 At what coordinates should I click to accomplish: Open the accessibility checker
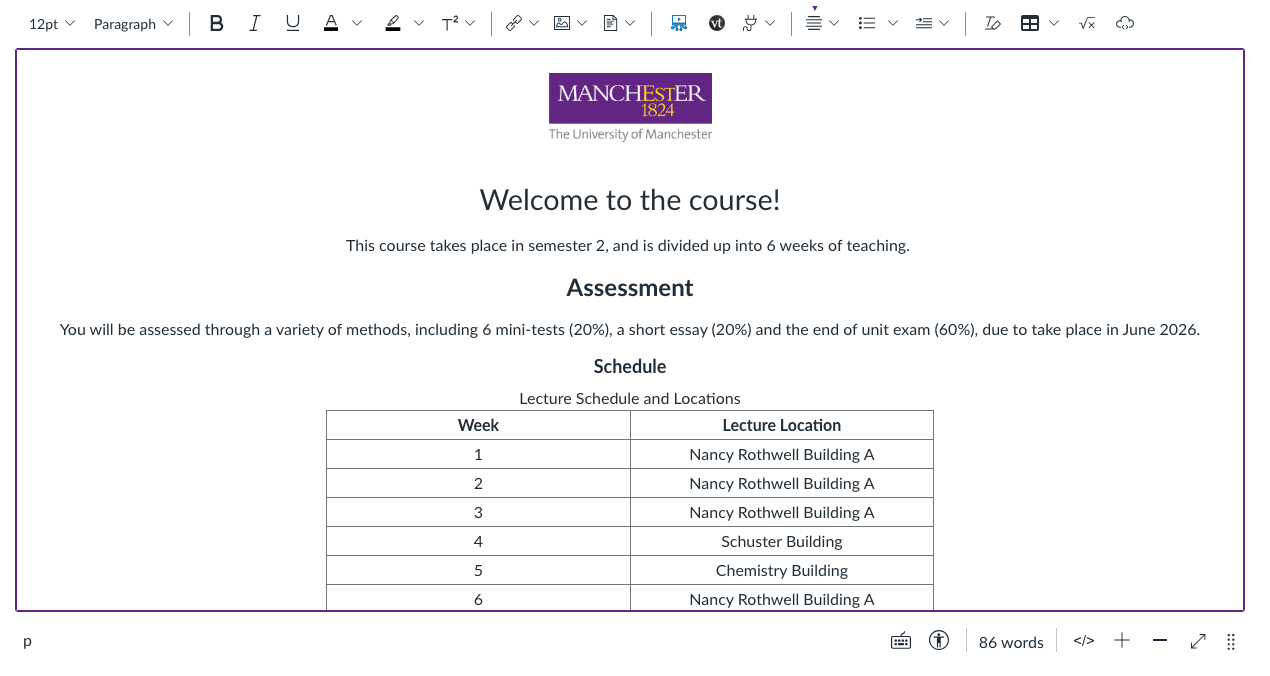pos(938,641)
